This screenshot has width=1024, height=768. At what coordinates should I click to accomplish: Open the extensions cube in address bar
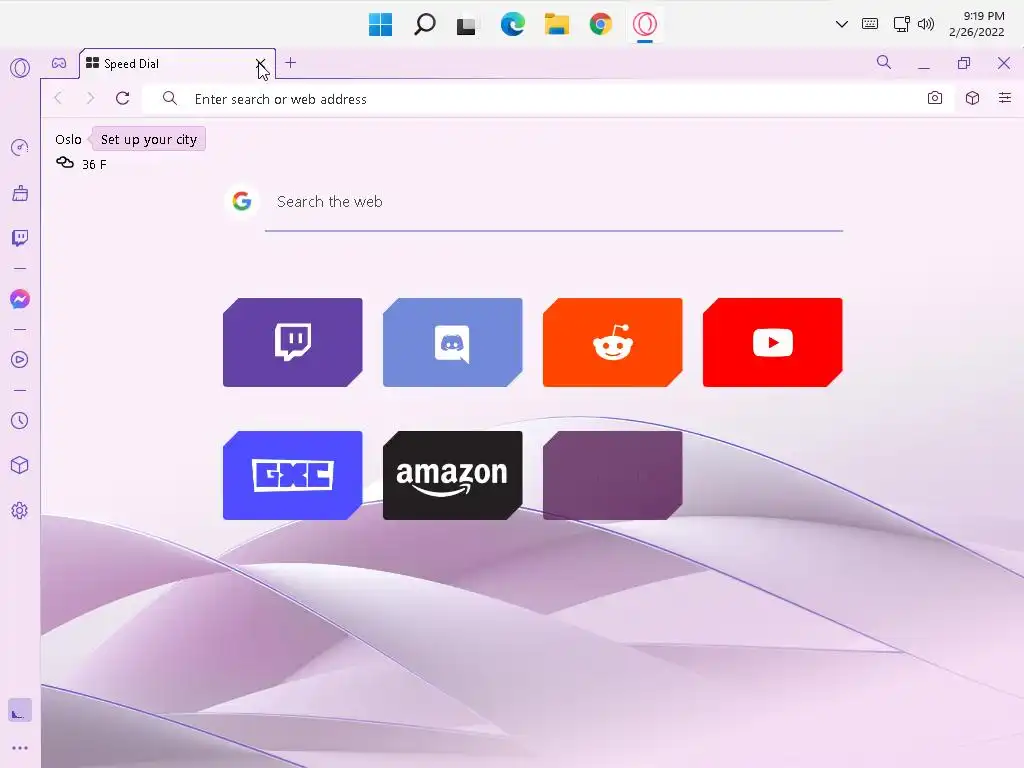point(972,98)
